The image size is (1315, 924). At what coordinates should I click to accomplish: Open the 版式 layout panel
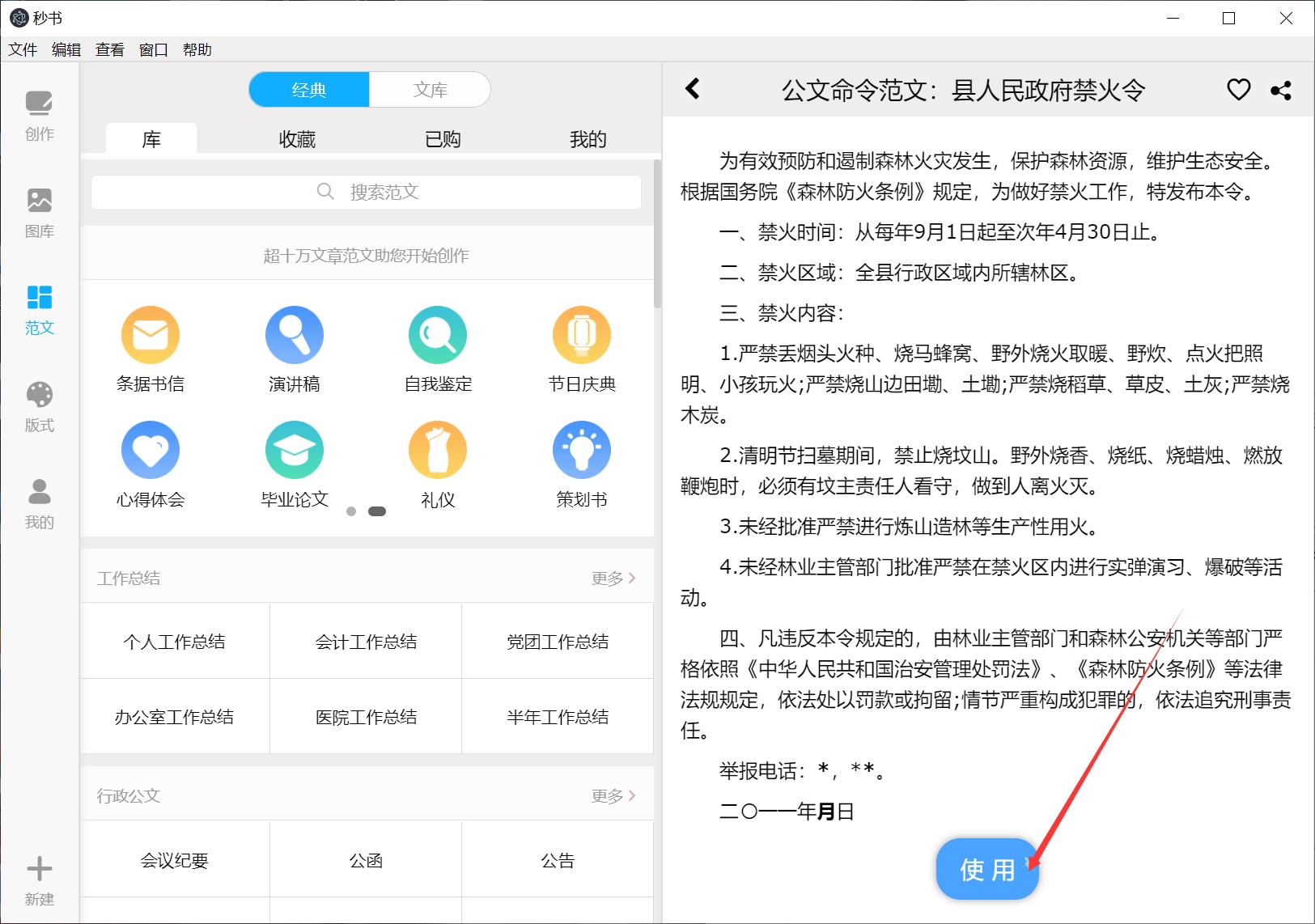coord(38,406)
